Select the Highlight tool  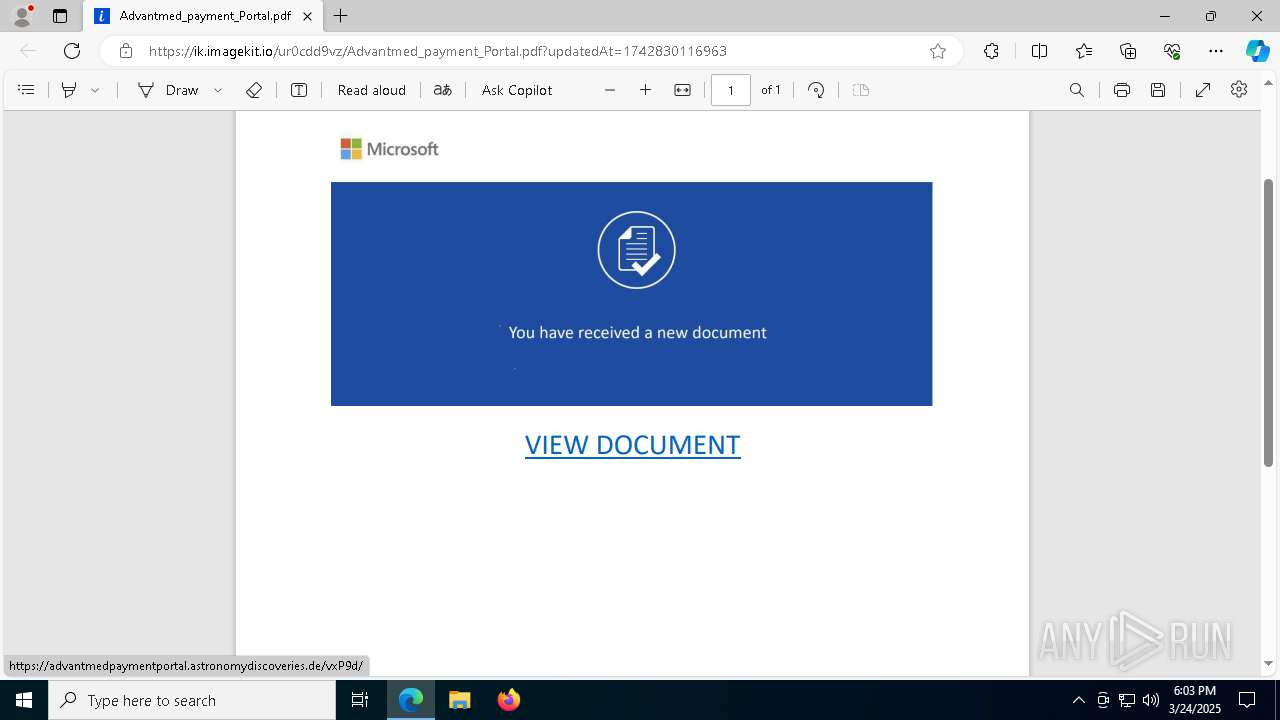pos(69,90)
